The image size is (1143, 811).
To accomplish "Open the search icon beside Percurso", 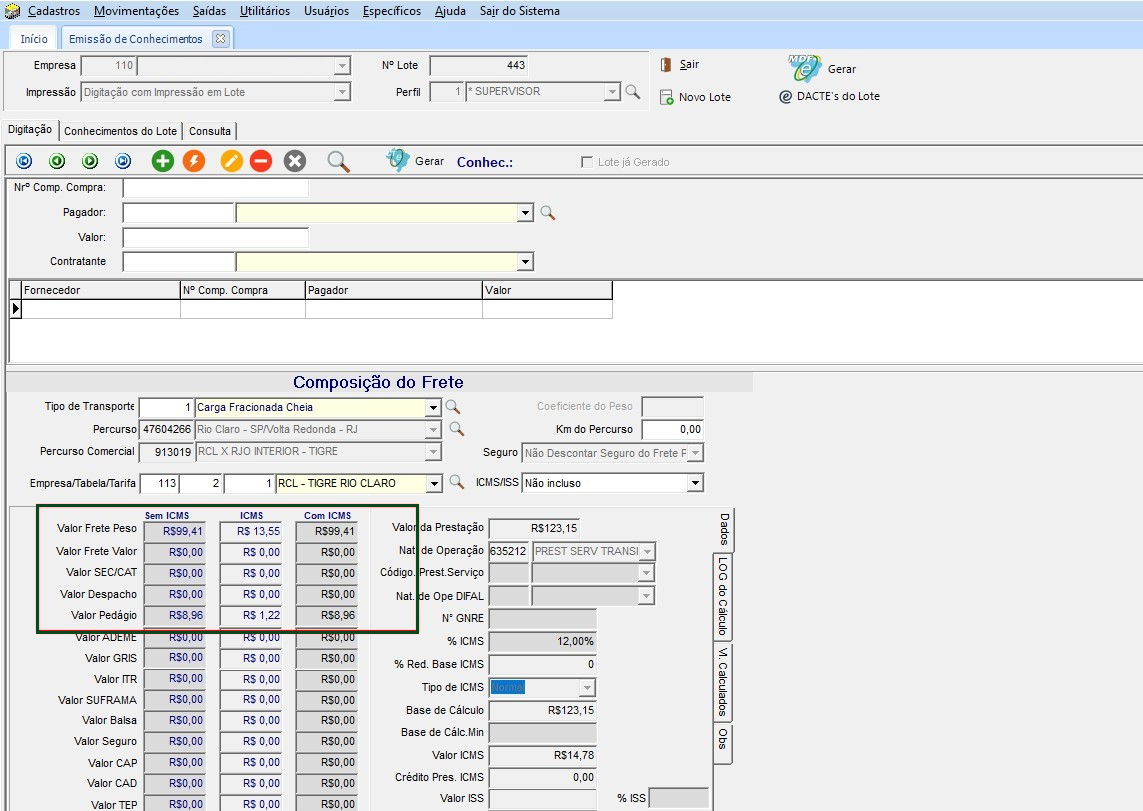I will pyautogui.click(x=456, y=429).
